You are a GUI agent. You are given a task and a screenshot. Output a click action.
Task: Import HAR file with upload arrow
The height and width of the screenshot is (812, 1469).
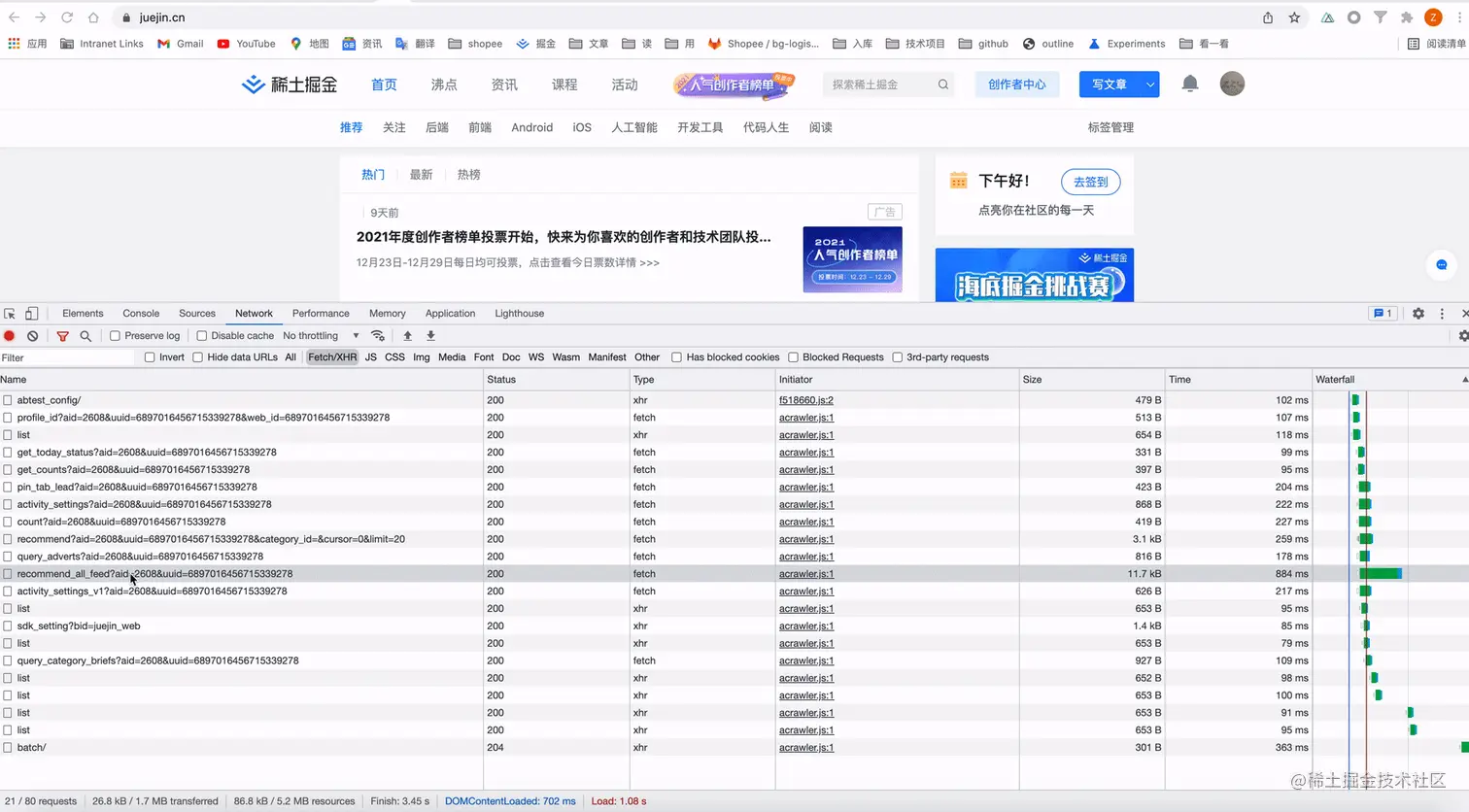pyautogui.click(x=408, y=336)
